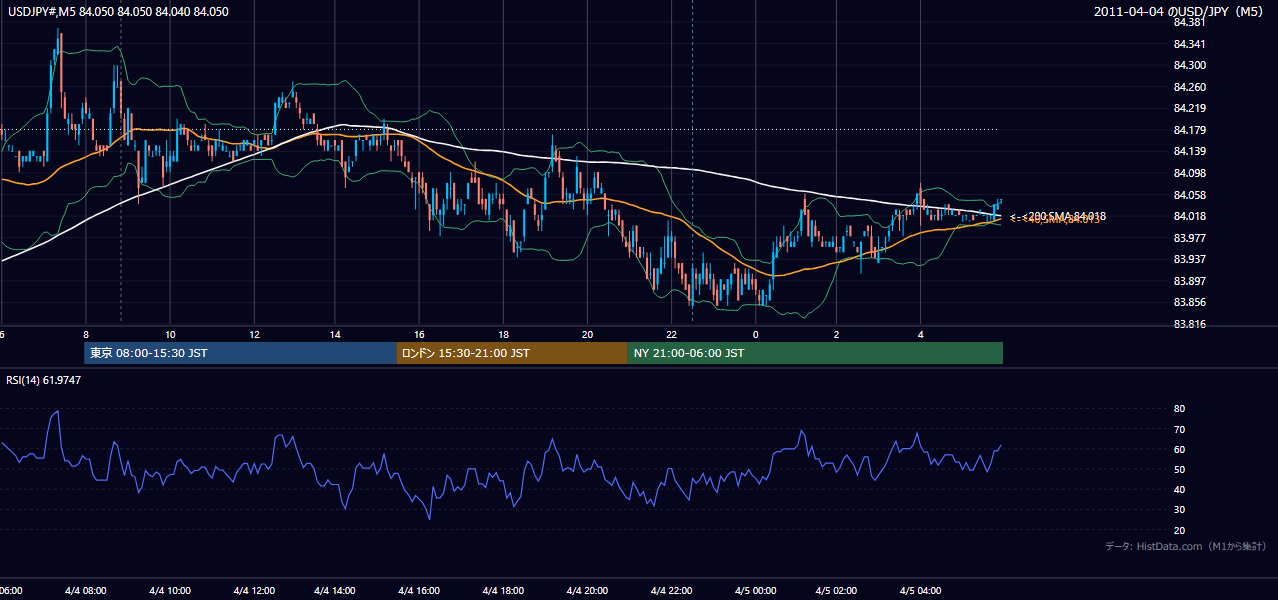Click price axis value 83.816
Screen dimensions: 1278x600
(1188, 324)
